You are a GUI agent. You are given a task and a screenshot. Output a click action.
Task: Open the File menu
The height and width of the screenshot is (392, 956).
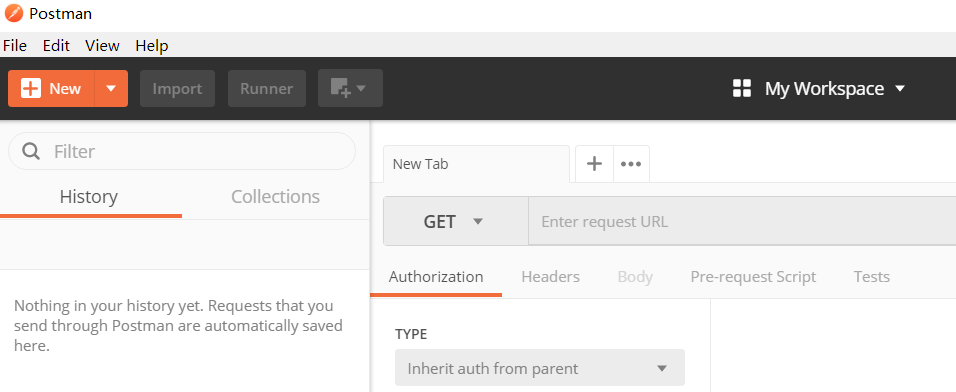point(15,46)
